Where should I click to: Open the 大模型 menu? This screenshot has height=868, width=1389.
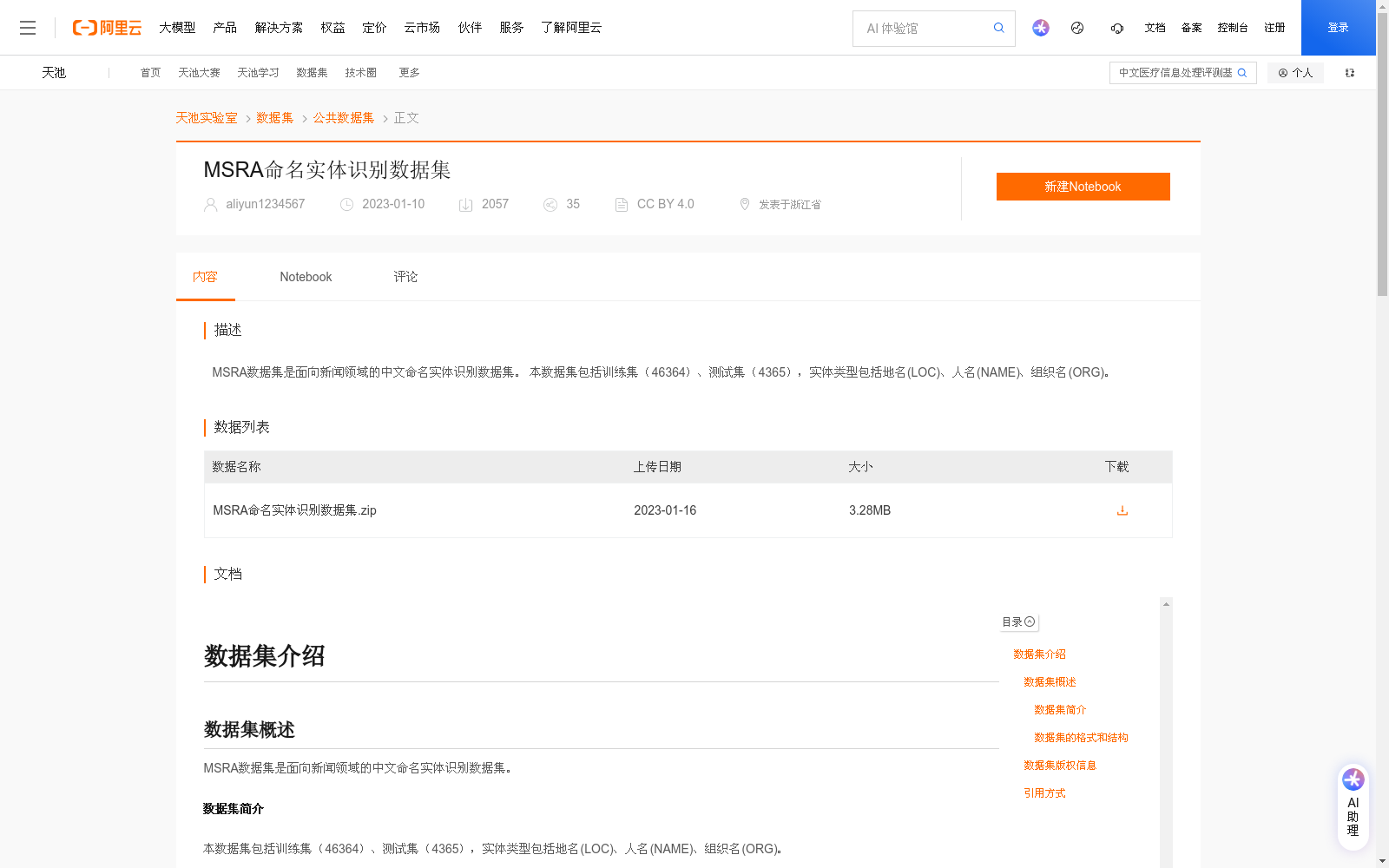point(177,28)
